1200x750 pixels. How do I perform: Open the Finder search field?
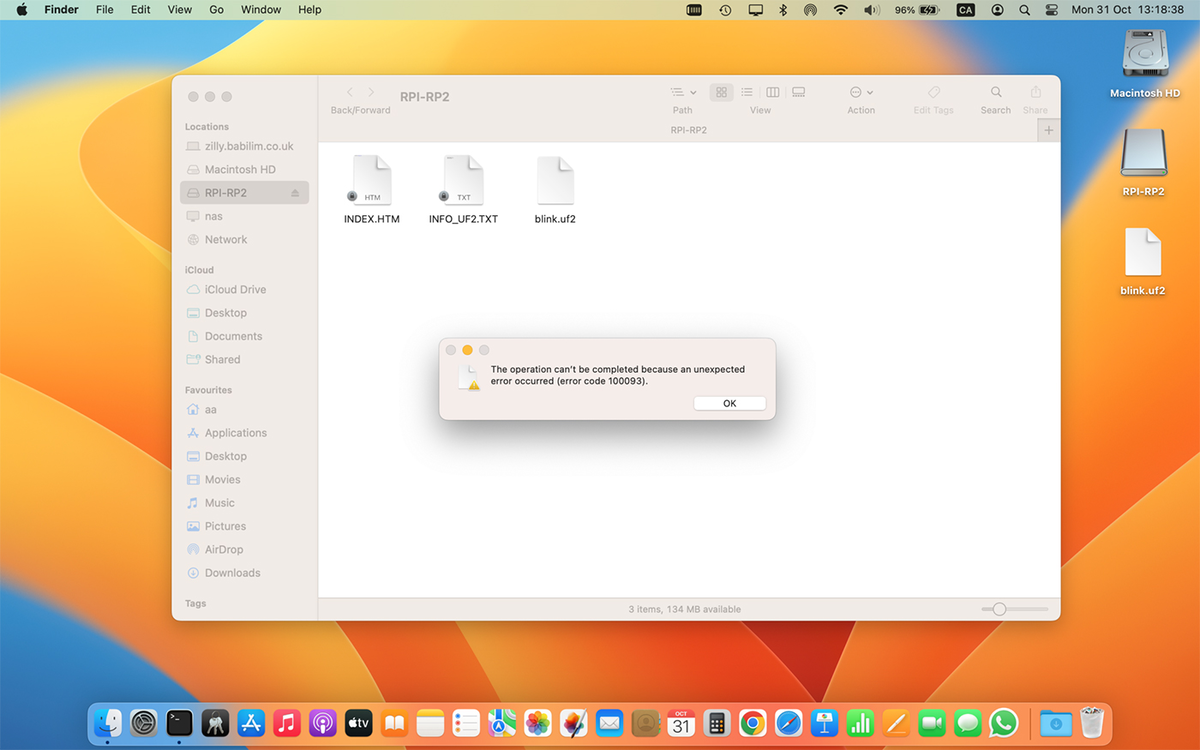tap(996, 92)
